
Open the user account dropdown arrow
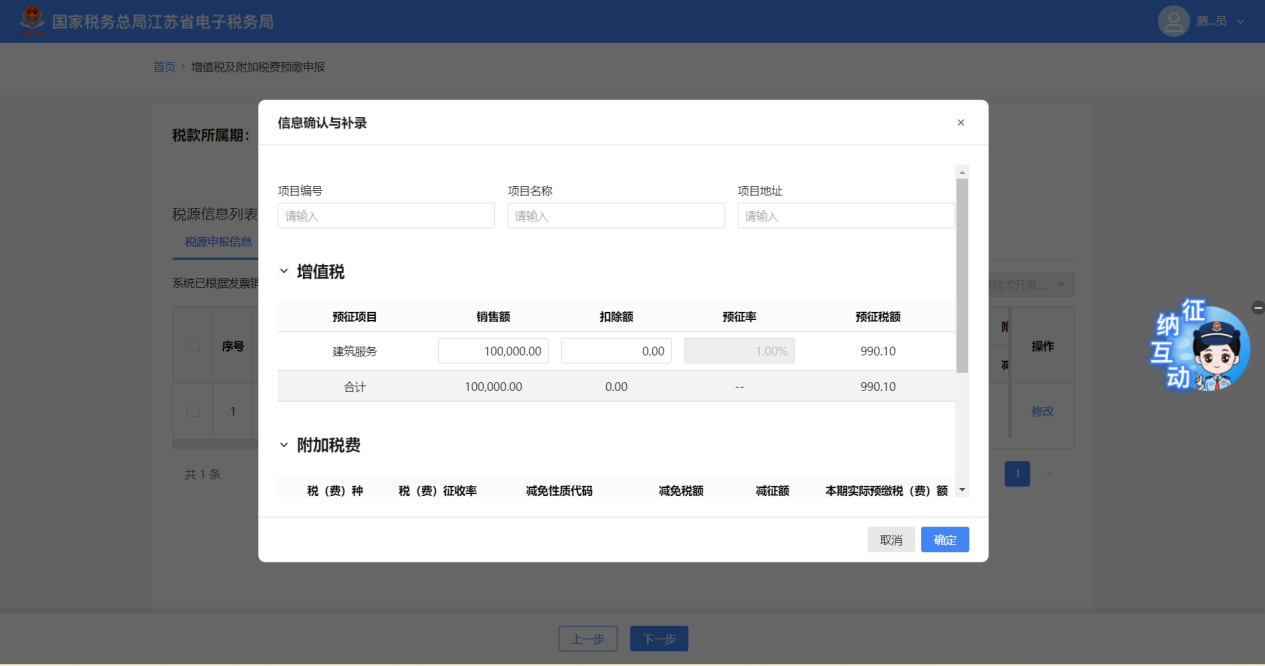(x=1241, y=21)
